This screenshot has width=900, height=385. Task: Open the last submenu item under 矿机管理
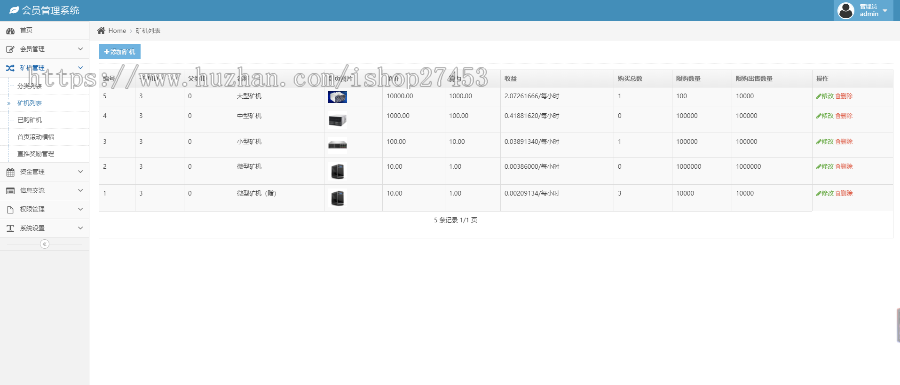click(36, 154)
